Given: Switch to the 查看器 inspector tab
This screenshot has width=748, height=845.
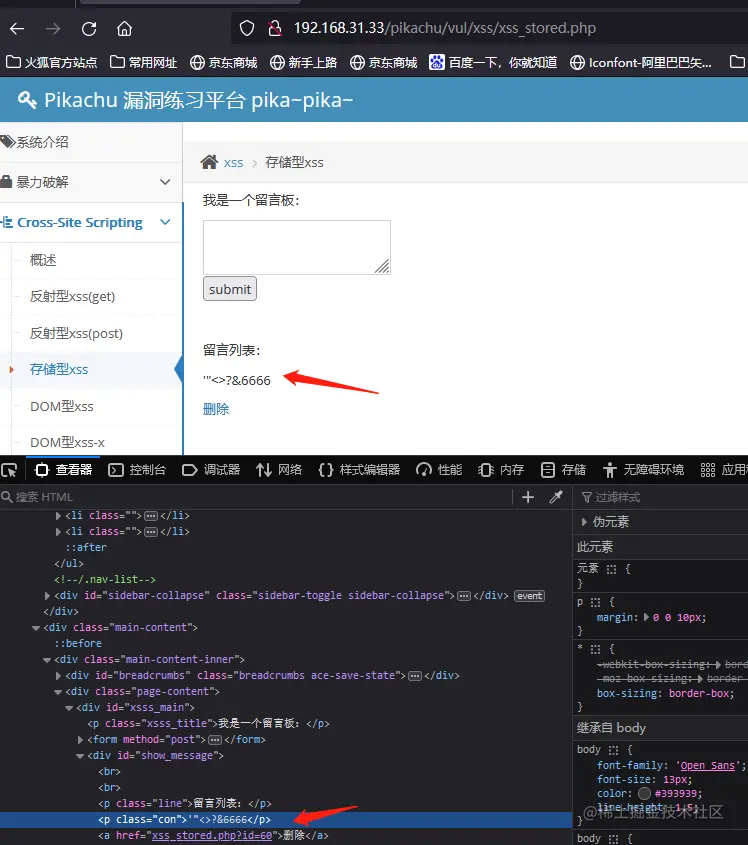Looking at the screenshot, I should 64,470.
